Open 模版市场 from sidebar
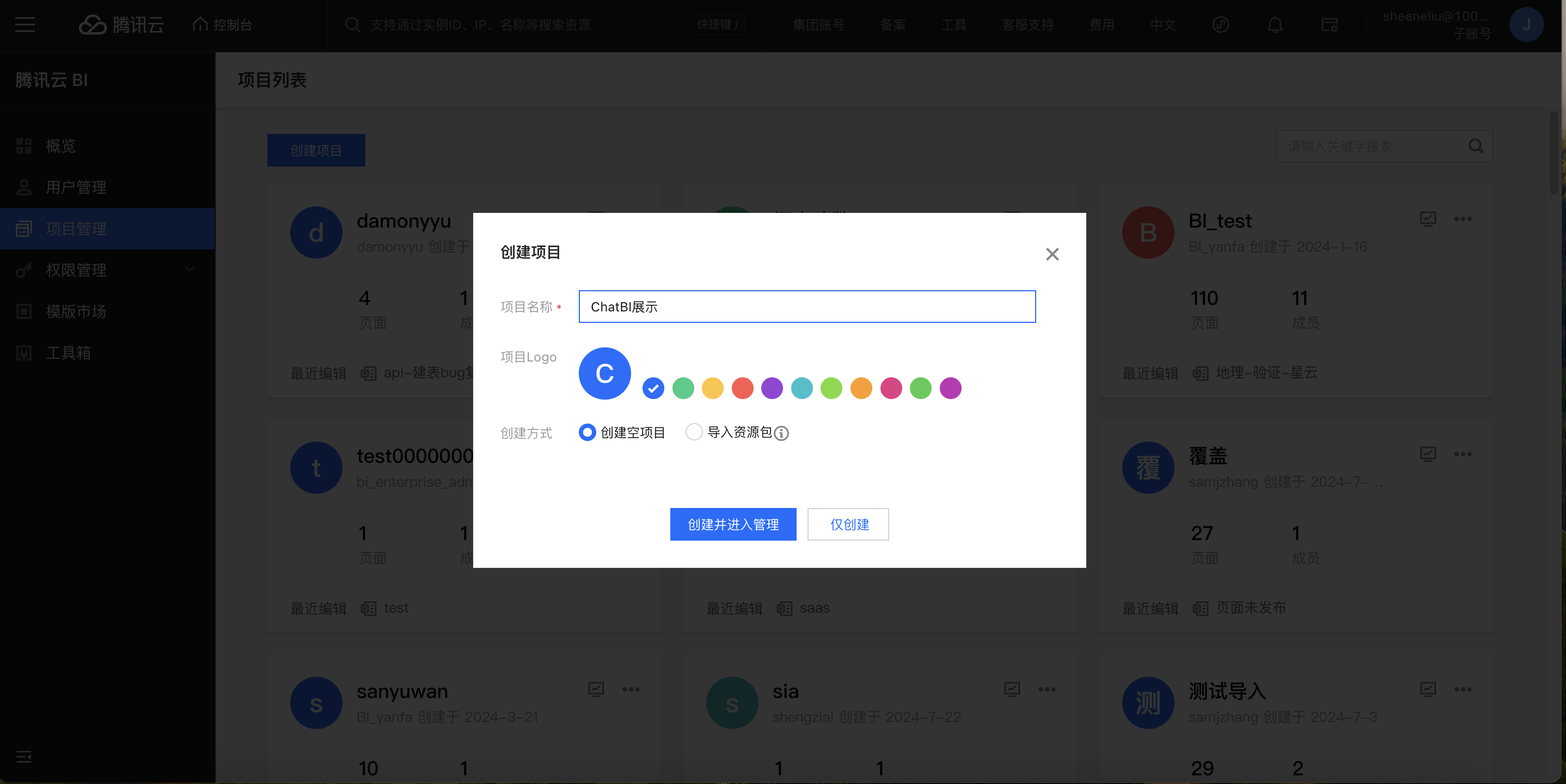1566x784 pixels. [76, 311]
